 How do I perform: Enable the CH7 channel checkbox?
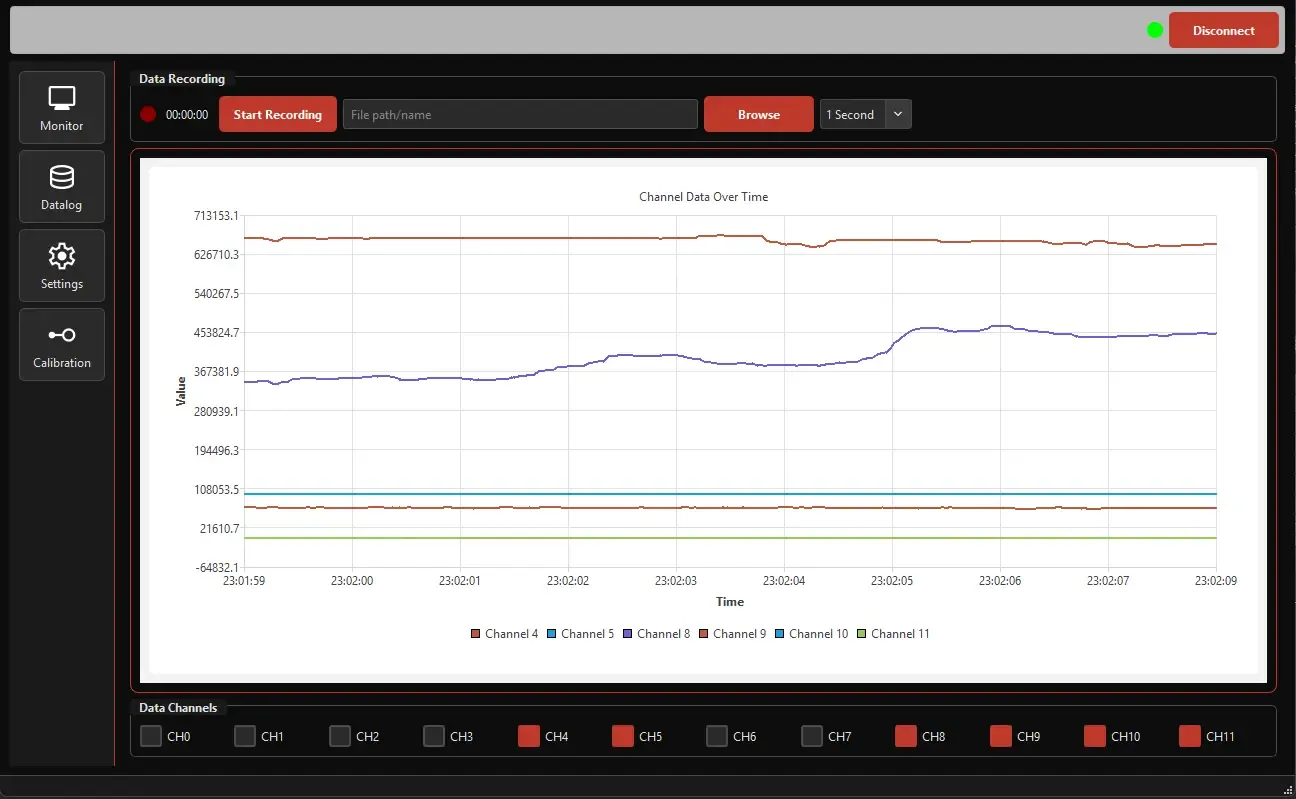tap(812, 736)
